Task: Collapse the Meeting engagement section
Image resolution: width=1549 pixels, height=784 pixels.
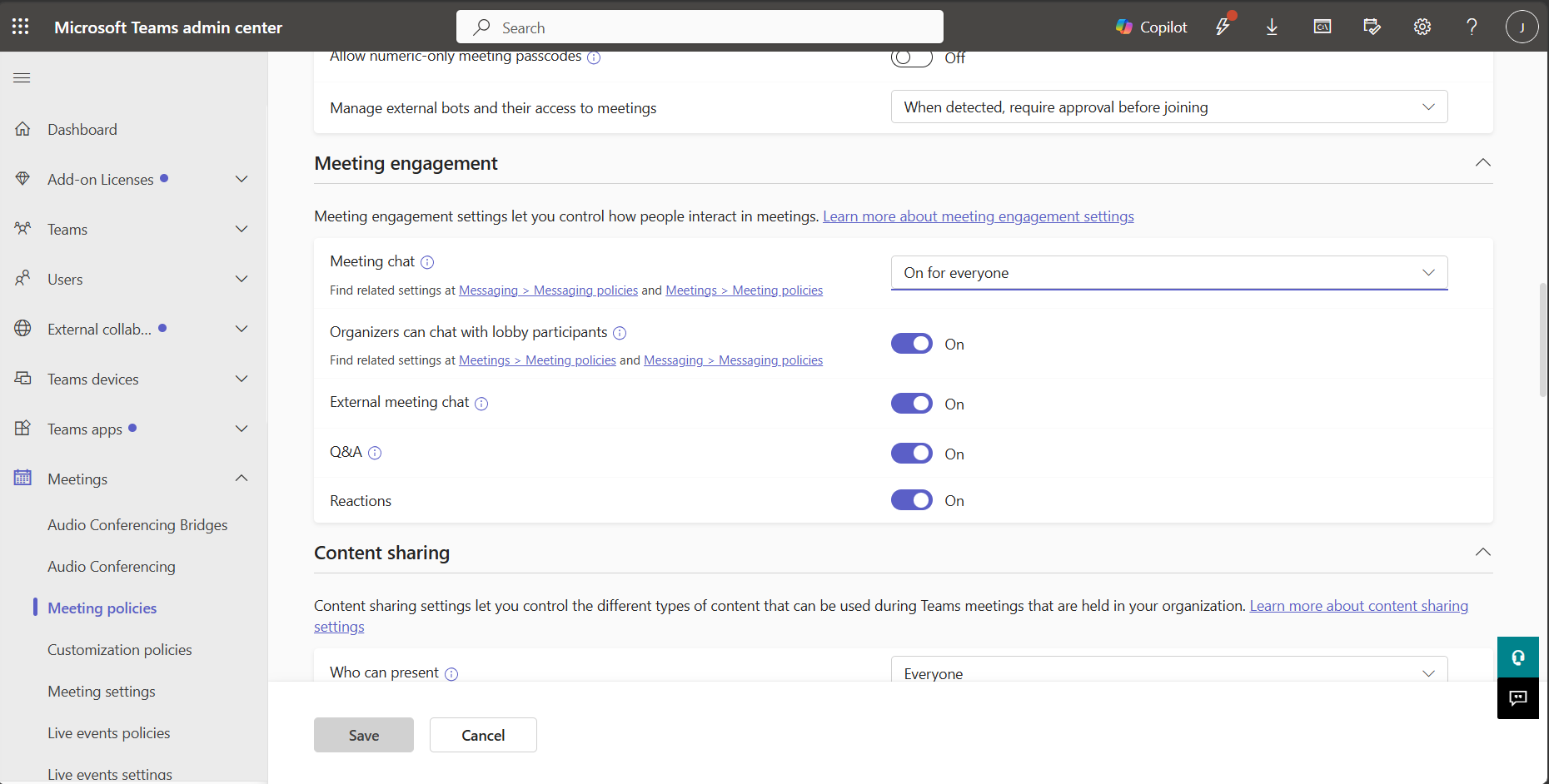Action: pyautogui.click(x=1482, y=162)
